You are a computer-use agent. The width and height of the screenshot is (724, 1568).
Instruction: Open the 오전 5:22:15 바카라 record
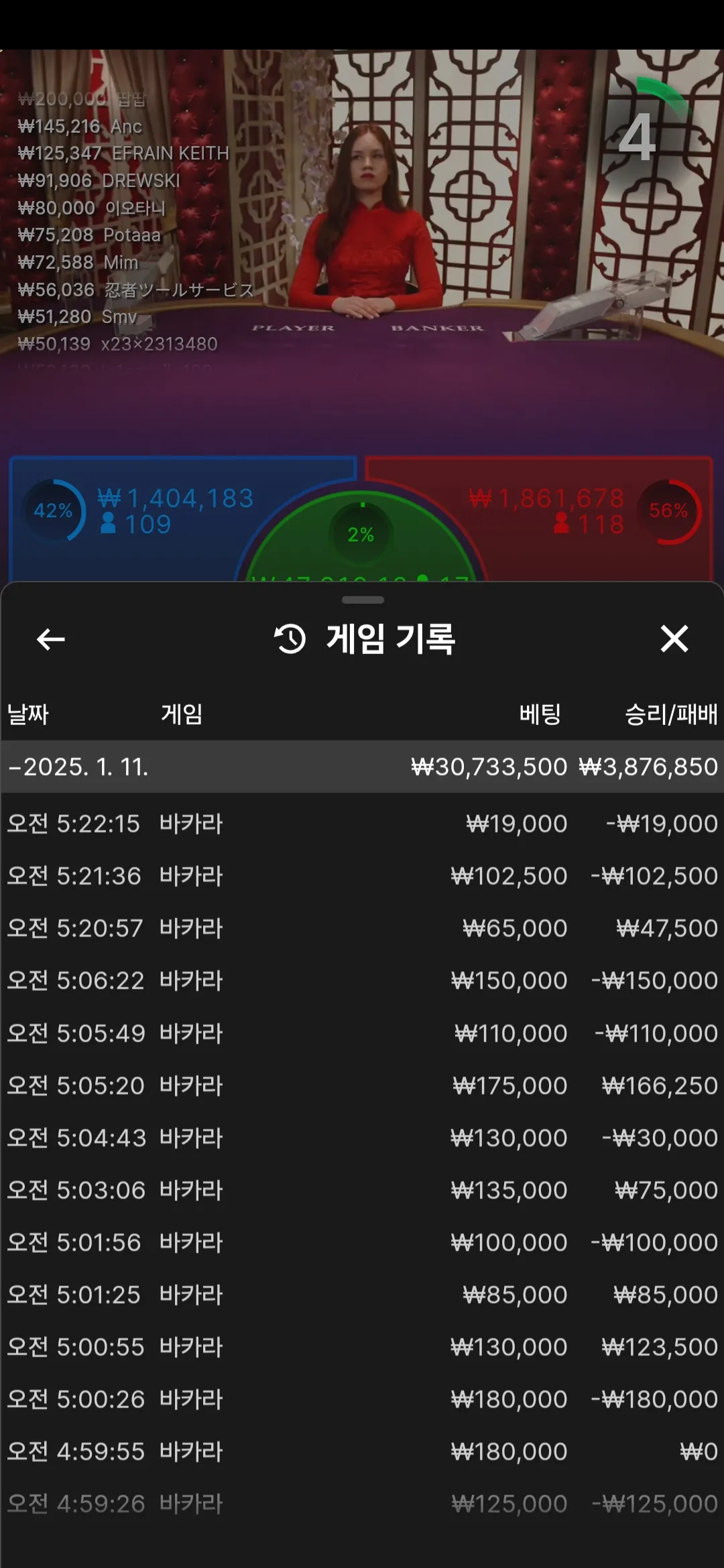tap(362, 824)
